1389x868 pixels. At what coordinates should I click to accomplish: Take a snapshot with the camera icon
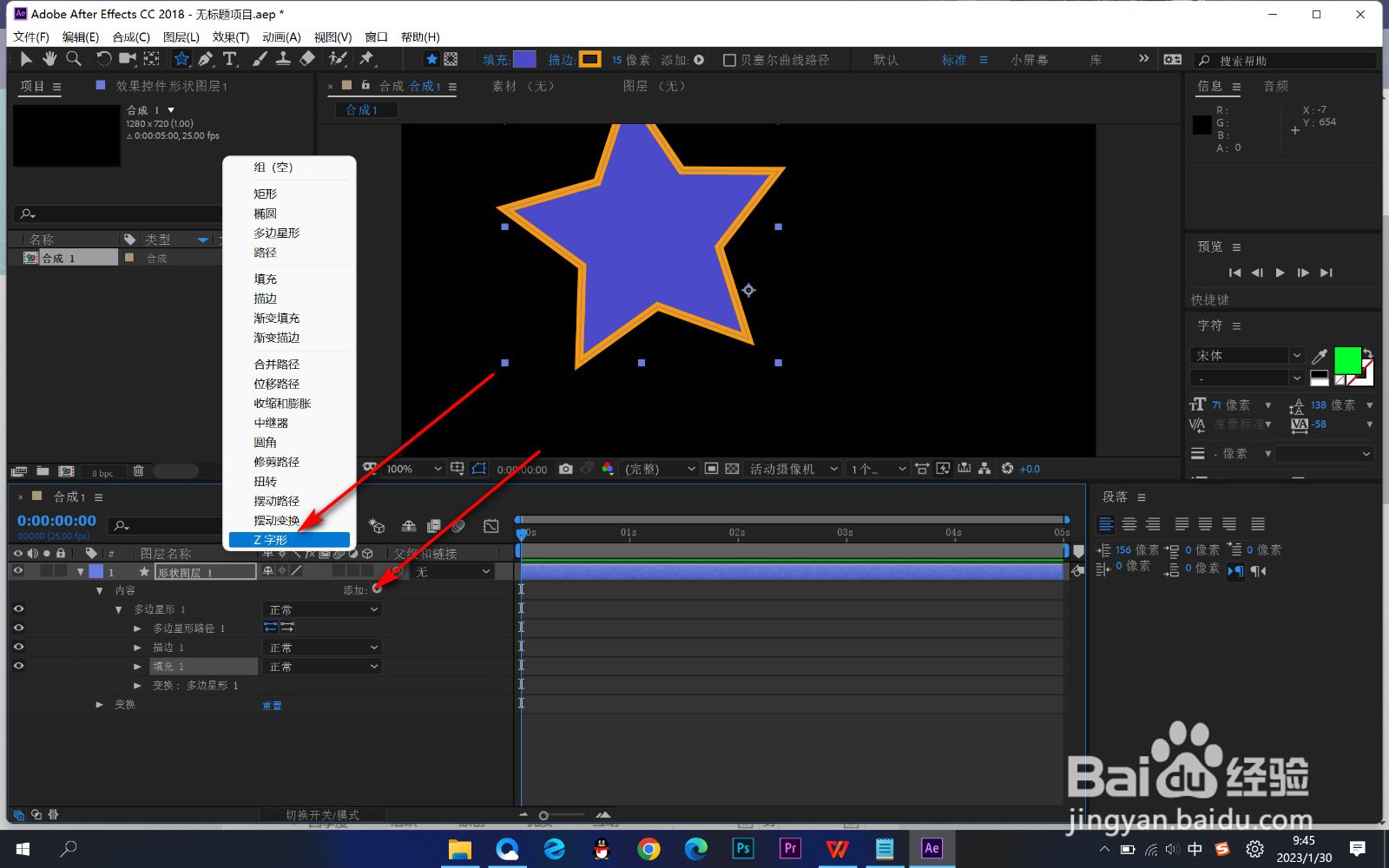[x=566, y=469]
